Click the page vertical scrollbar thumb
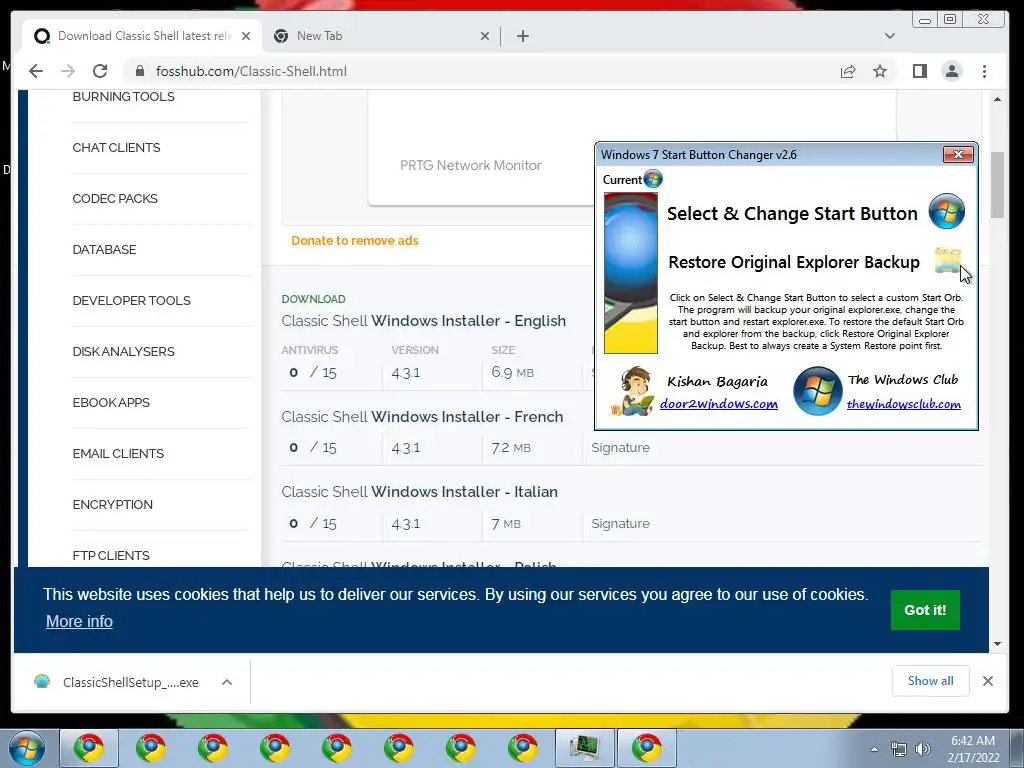This screenshot has height=768, width=1024. tap(997, 185)
